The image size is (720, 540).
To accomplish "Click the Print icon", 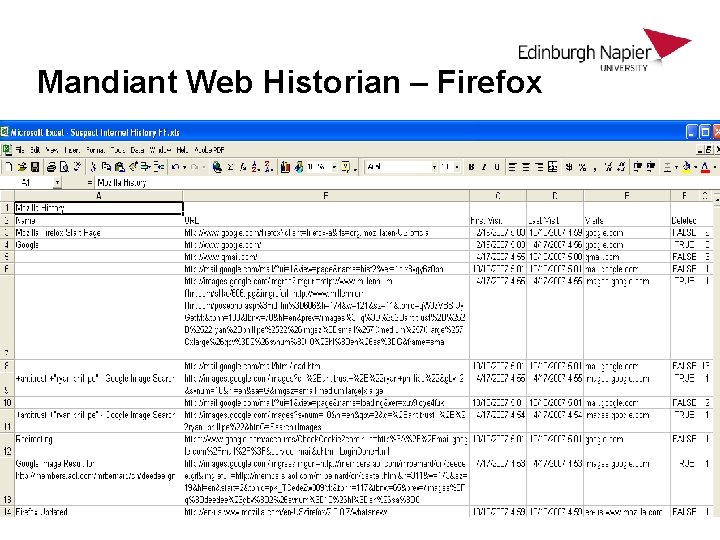I will (51, 167).
